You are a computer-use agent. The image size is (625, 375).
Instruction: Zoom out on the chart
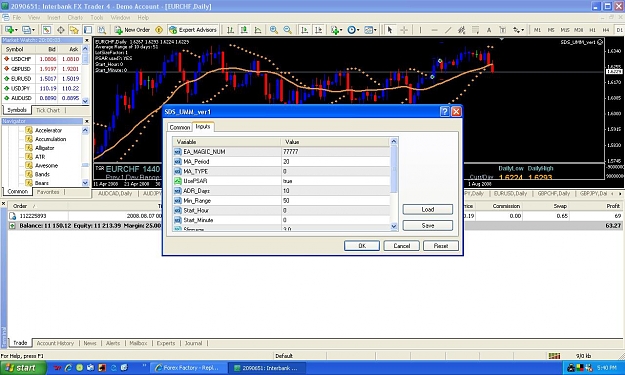287,30
